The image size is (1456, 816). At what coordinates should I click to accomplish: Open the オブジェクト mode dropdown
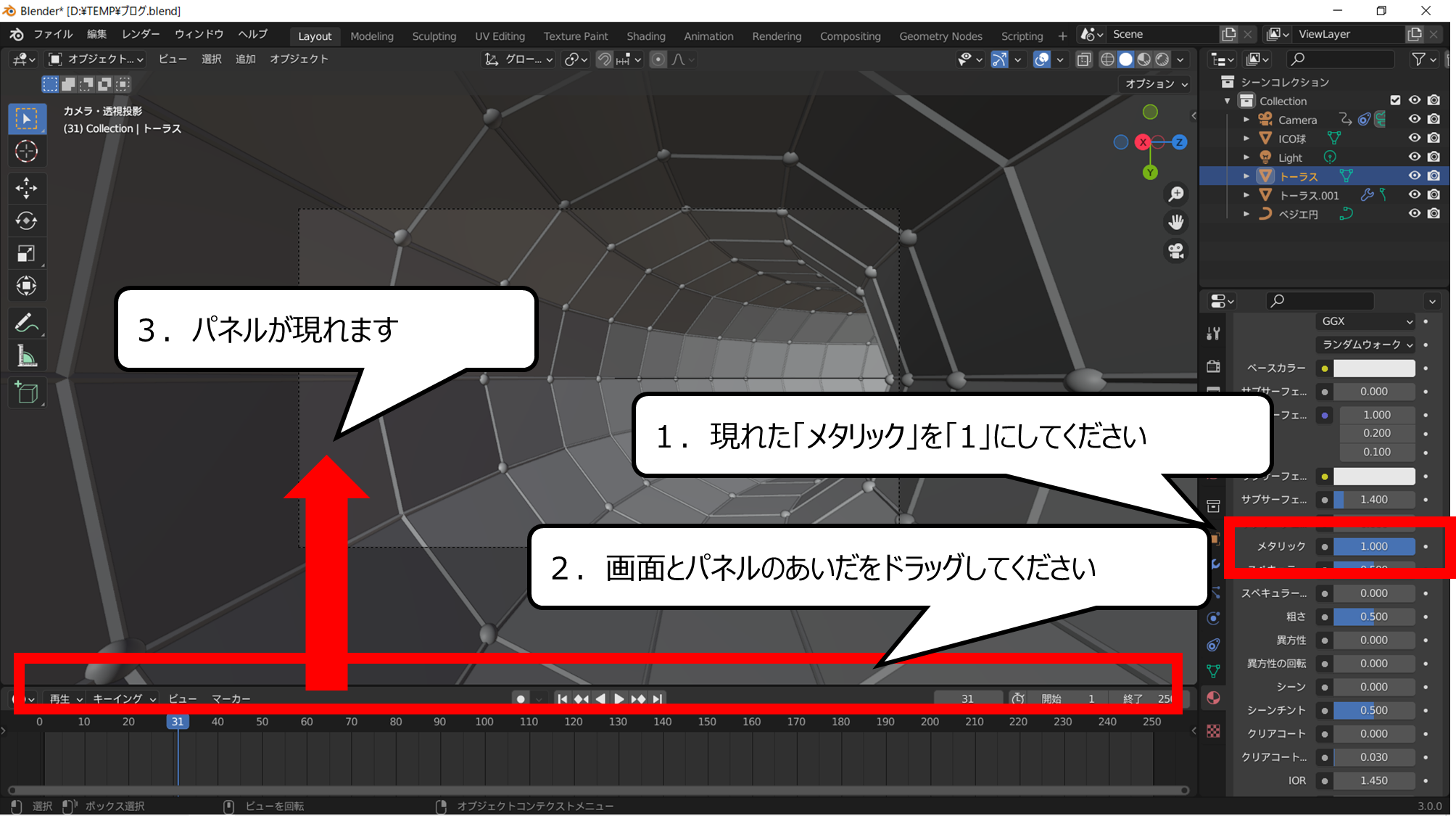coord(96,59)
